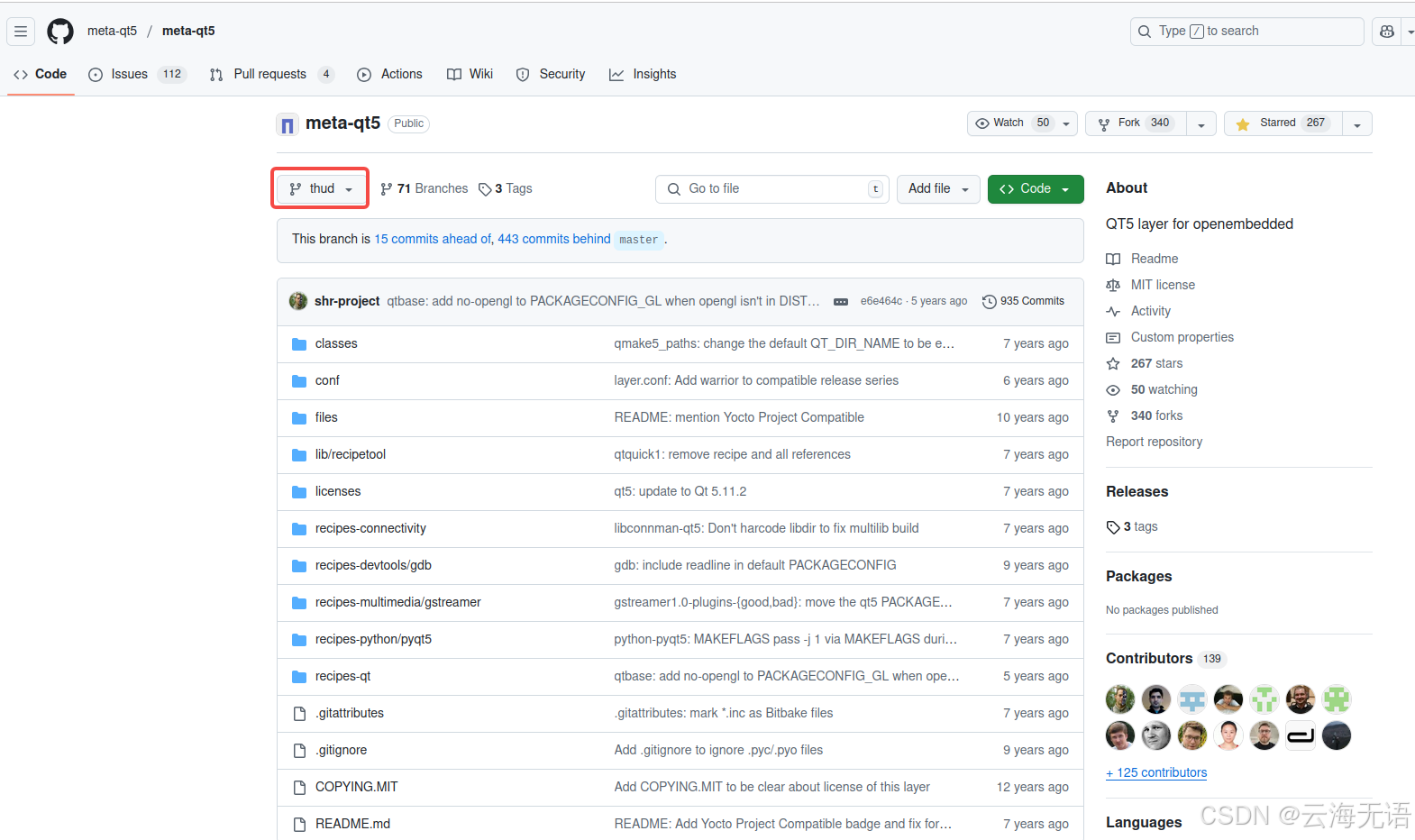This screenshot has width=1415, height=840.
Task: Show + 125 contributors link
Action: pyautogui.click(x=1156, y=772)
